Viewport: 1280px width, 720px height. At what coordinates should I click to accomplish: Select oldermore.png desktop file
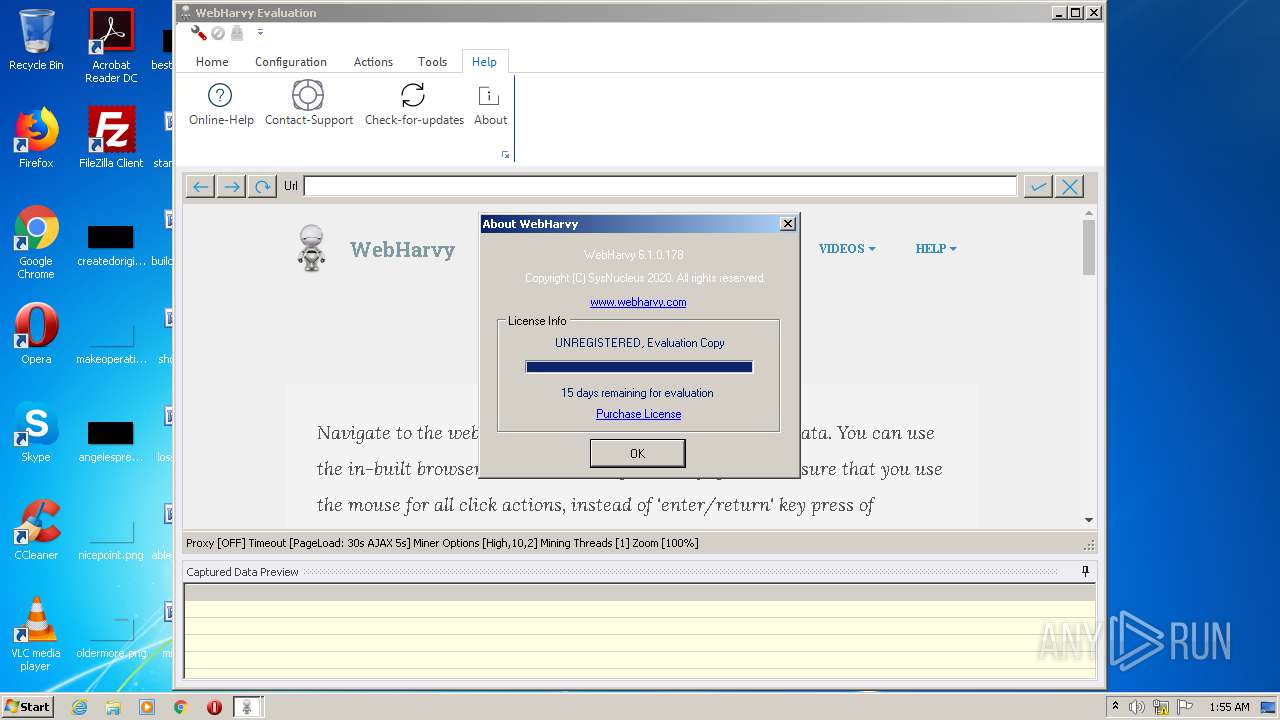[111, 636]
